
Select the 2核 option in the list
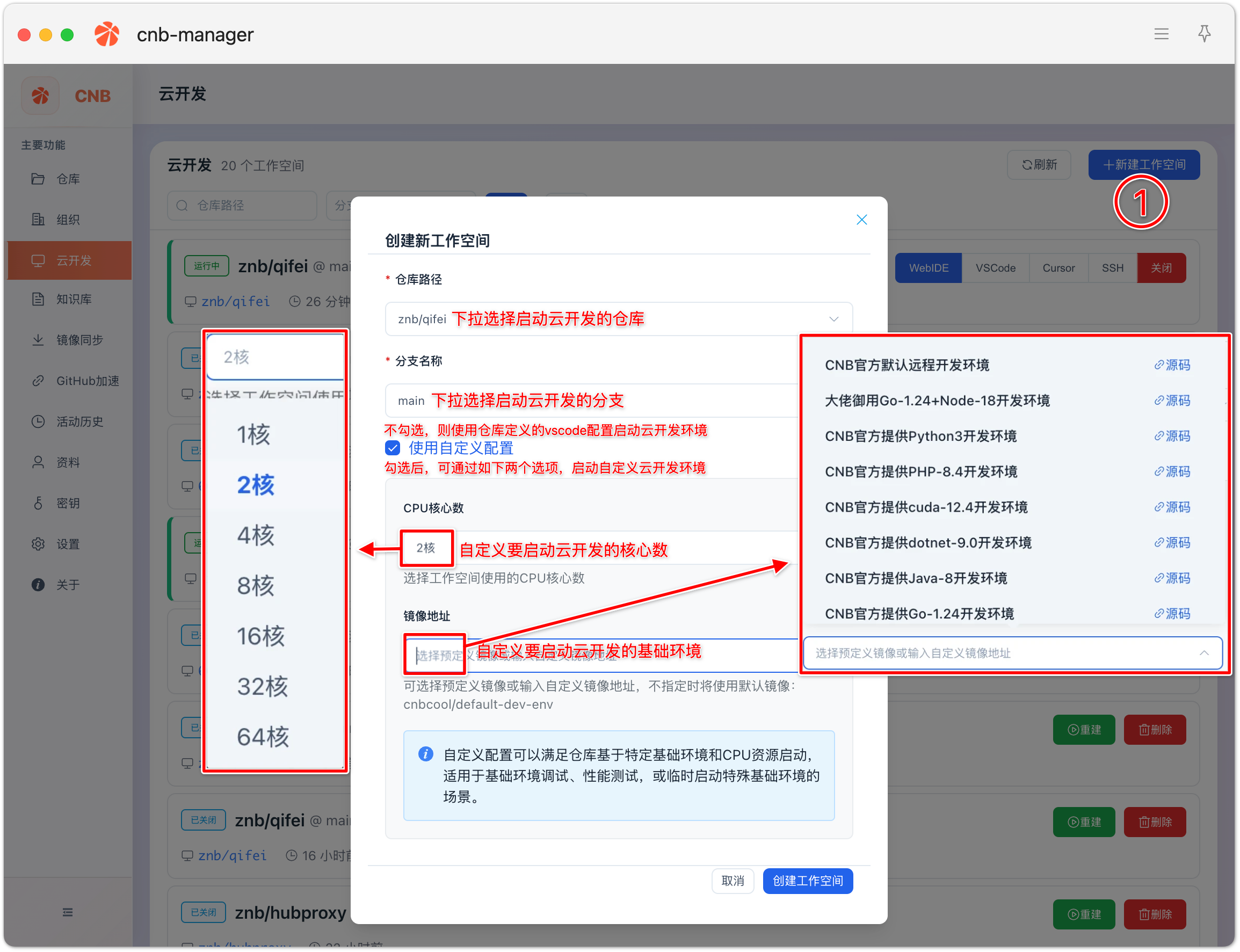[x=275, y=485]
